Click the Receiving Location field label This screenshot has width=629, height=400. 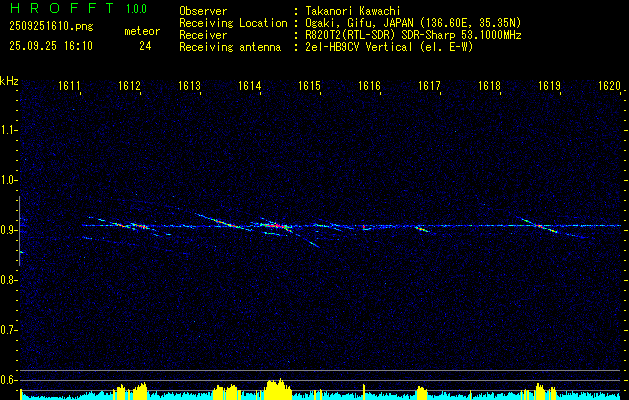233,23
